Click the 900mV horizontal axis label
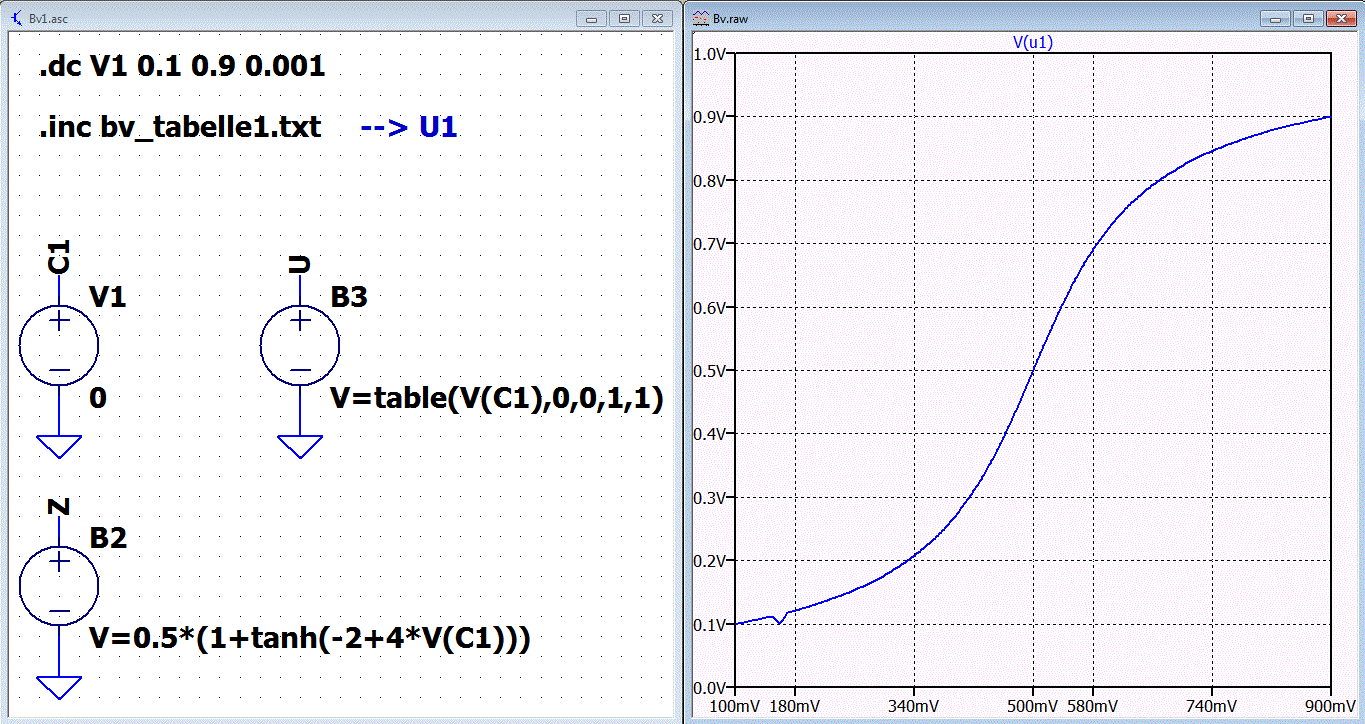 click(x=1330, y=707)
